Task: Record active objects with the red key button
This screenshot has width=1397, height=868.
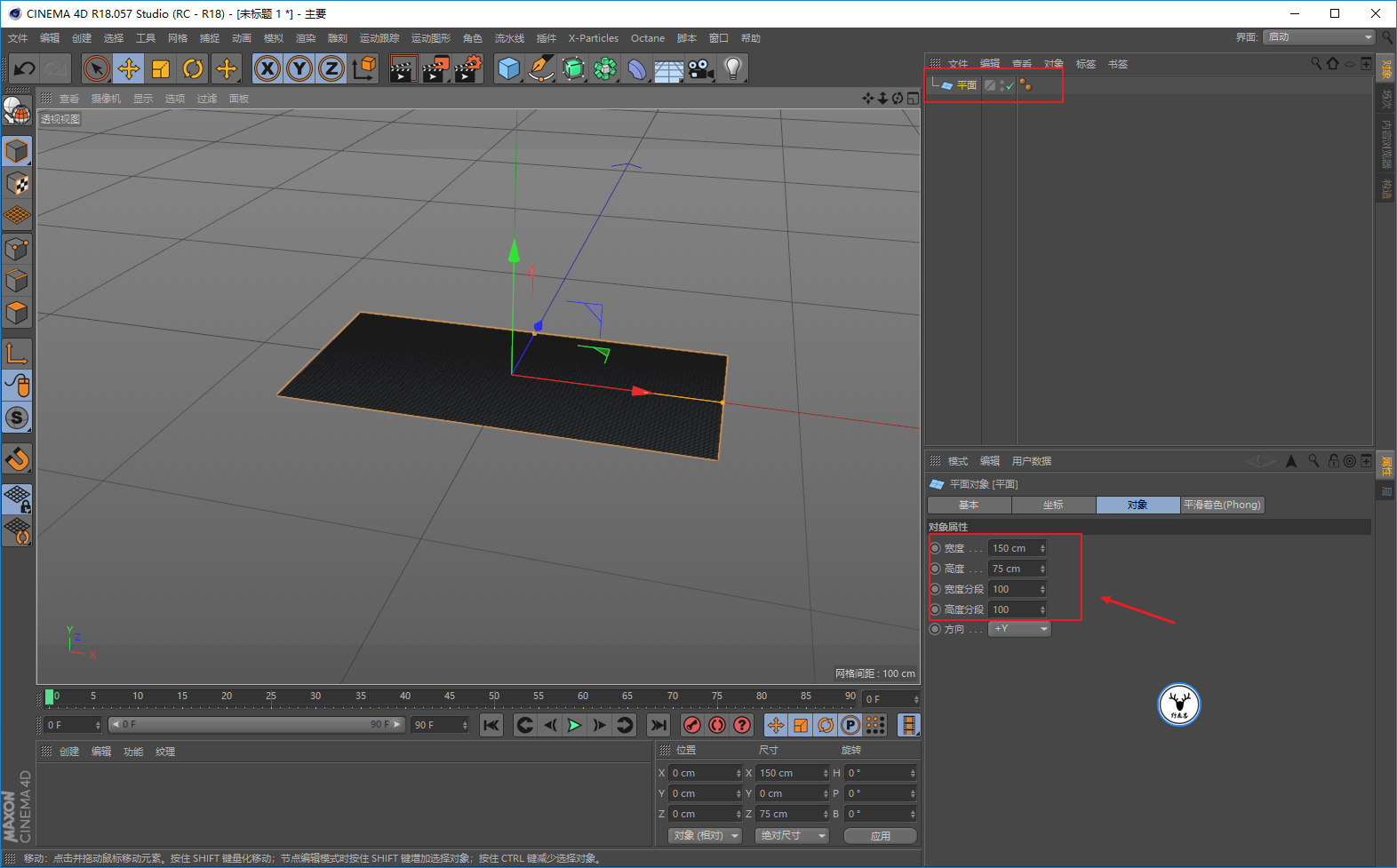Action: (x=692, y=725)
